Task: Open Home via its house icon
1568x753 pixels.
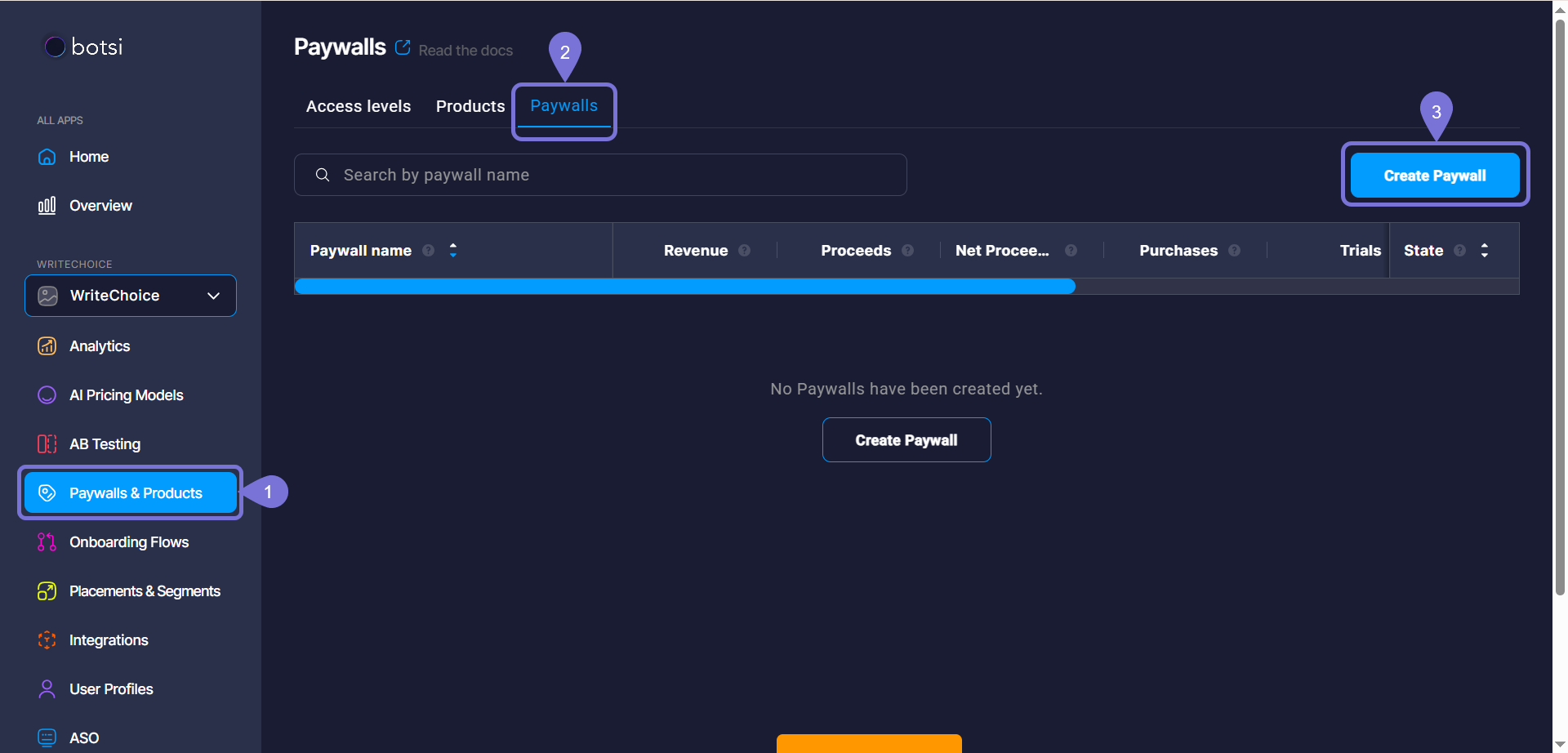Action: click(47, 157)
